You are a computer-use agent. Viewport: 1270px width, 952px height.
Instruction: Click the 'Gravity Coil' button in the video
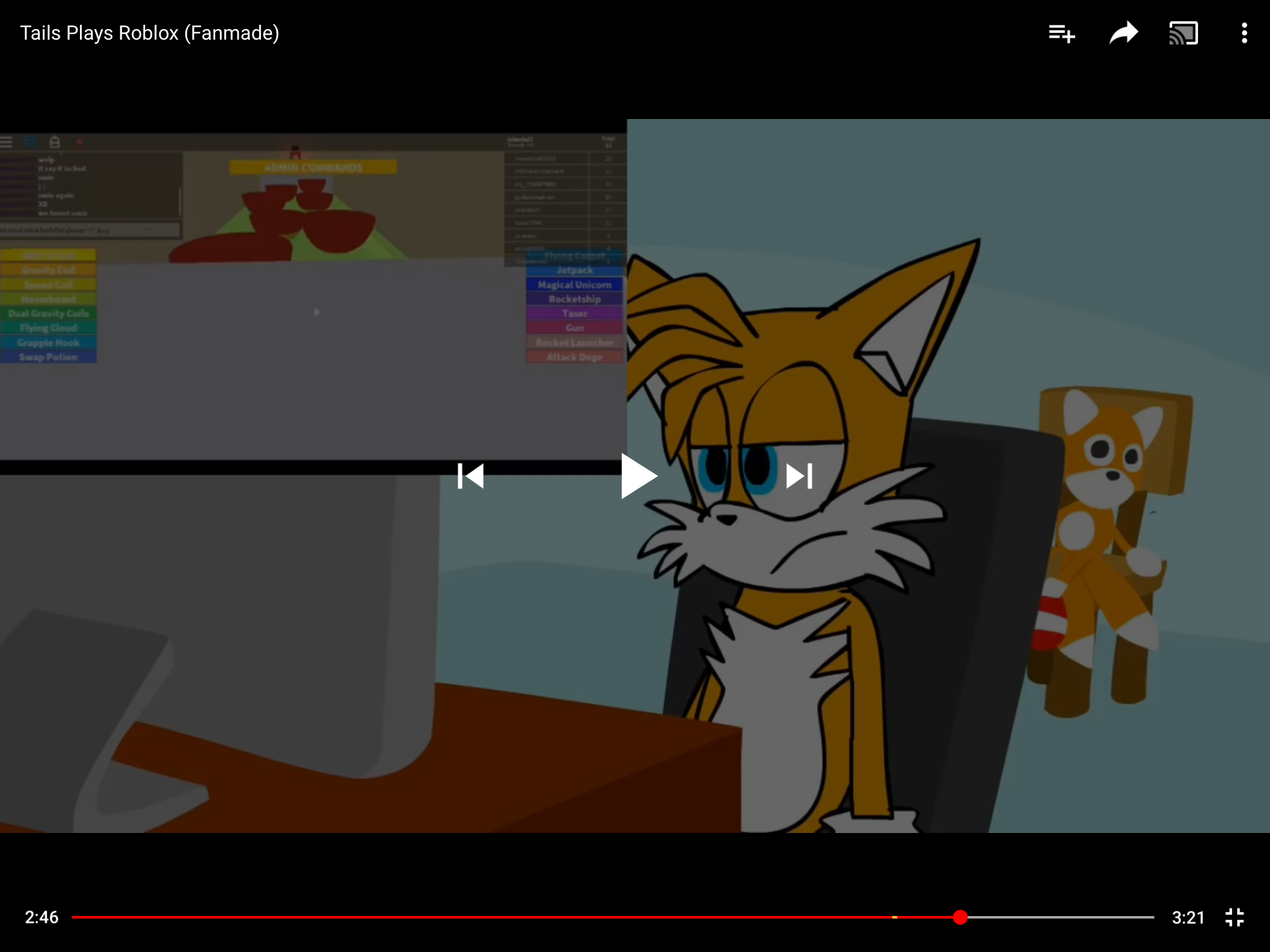48,270
